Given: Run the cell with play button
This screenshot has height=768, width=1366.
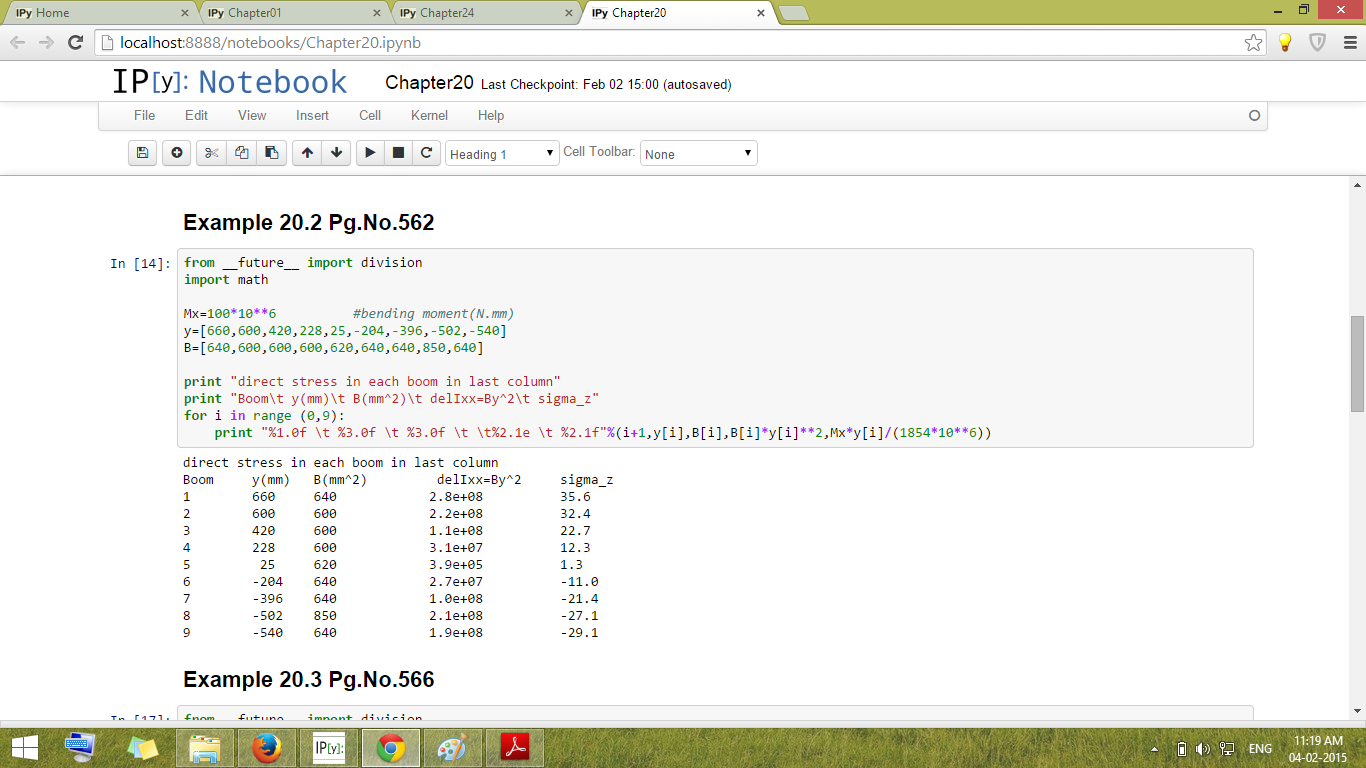Looking at the screenshot, I should coord(370,153).
